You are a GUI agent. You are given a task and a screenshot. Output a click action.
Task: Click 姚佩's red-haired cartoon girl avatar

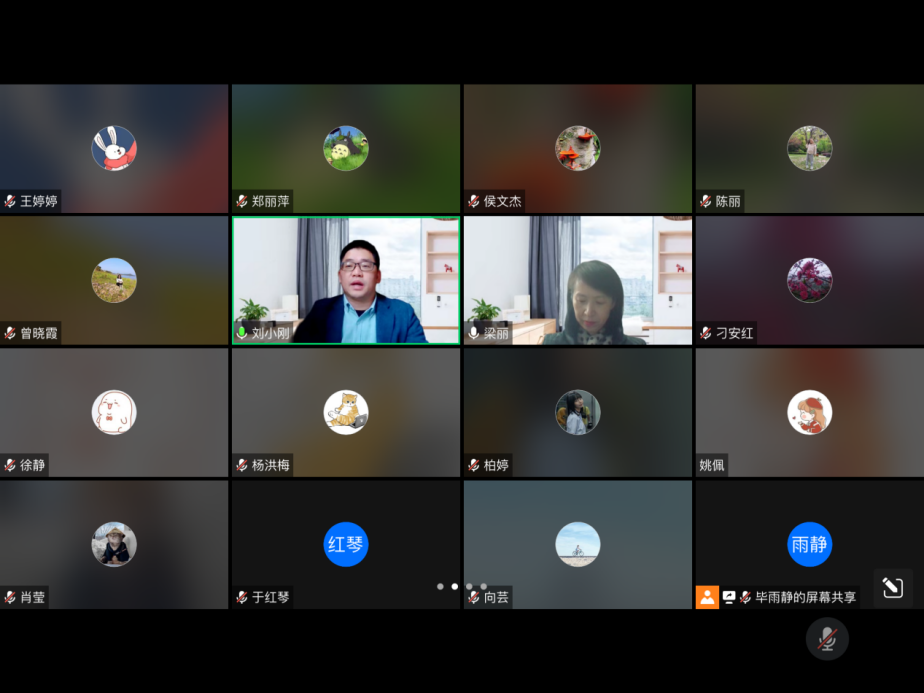810,412
